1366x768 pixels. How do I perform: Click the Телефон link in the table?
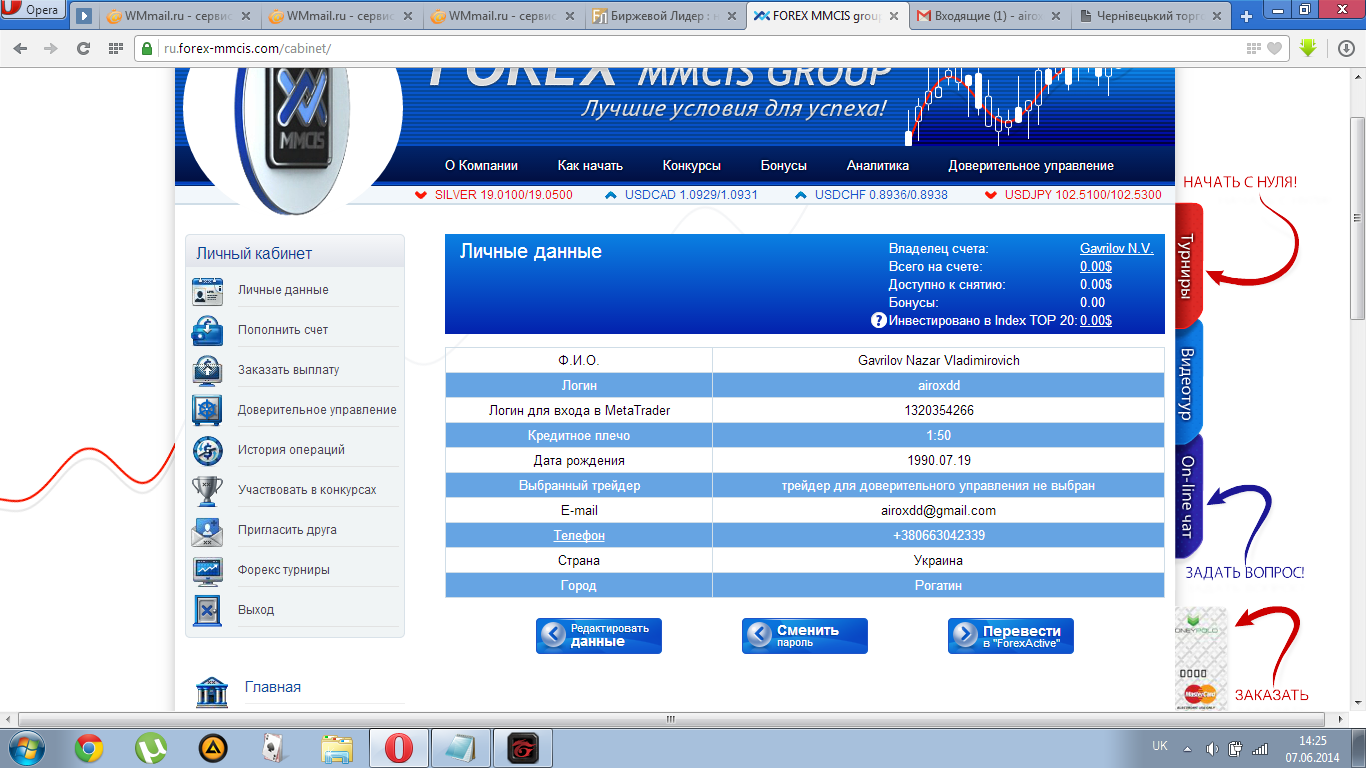(x=579, y=536)
